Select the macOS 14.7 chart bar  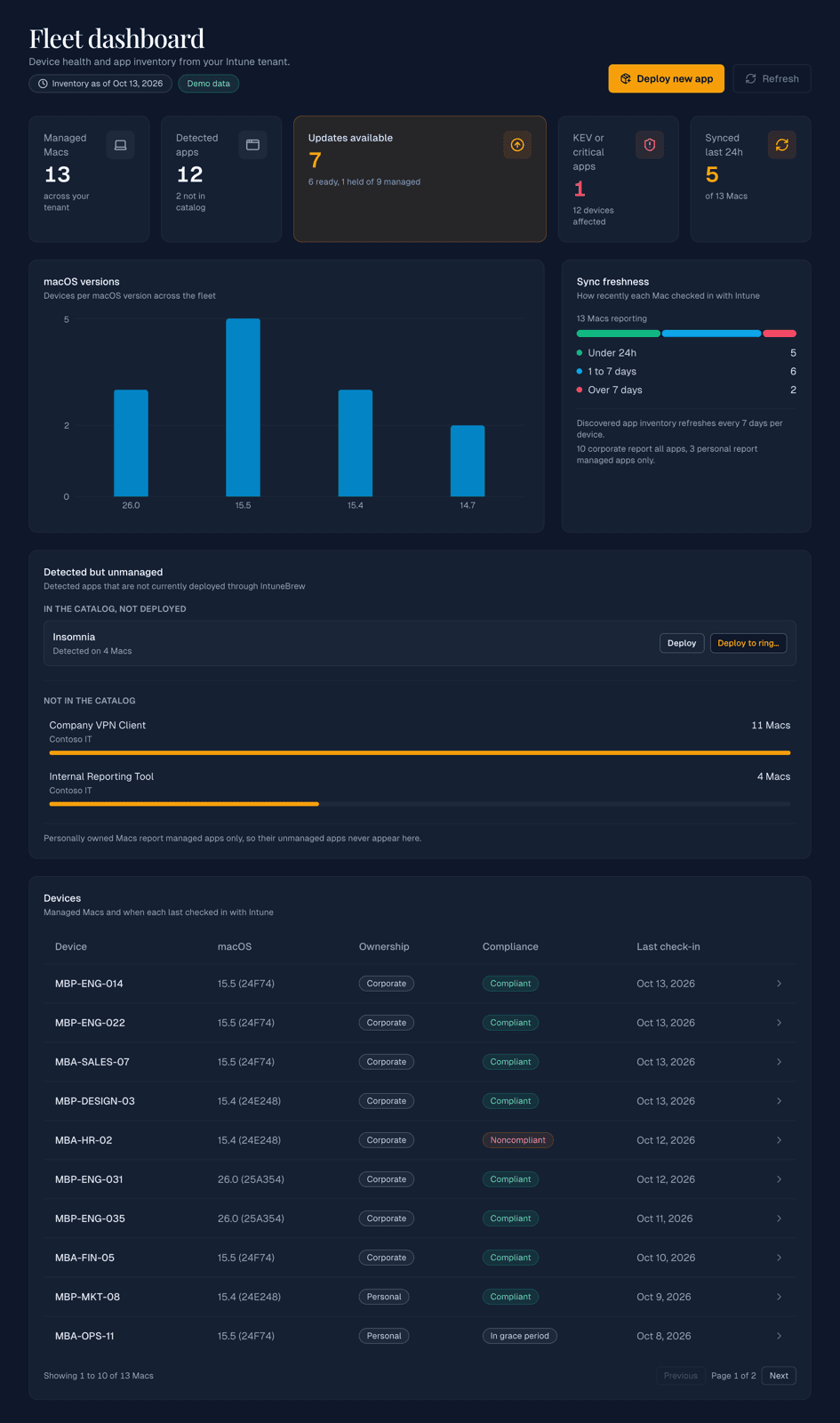tap(468, 461)
